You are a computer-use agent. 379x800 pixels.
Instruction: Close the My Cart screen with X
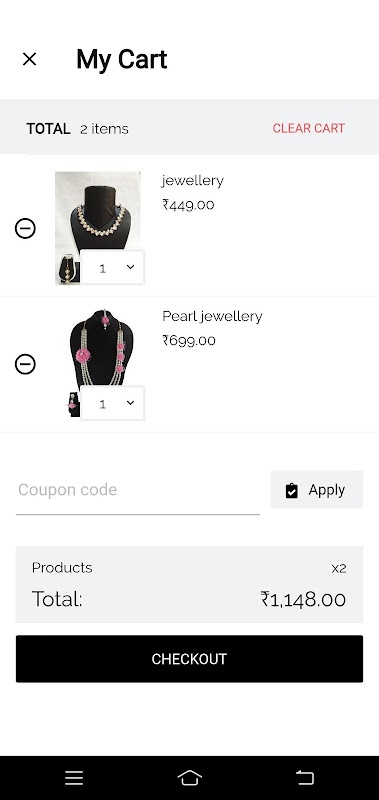pos(30,59)
